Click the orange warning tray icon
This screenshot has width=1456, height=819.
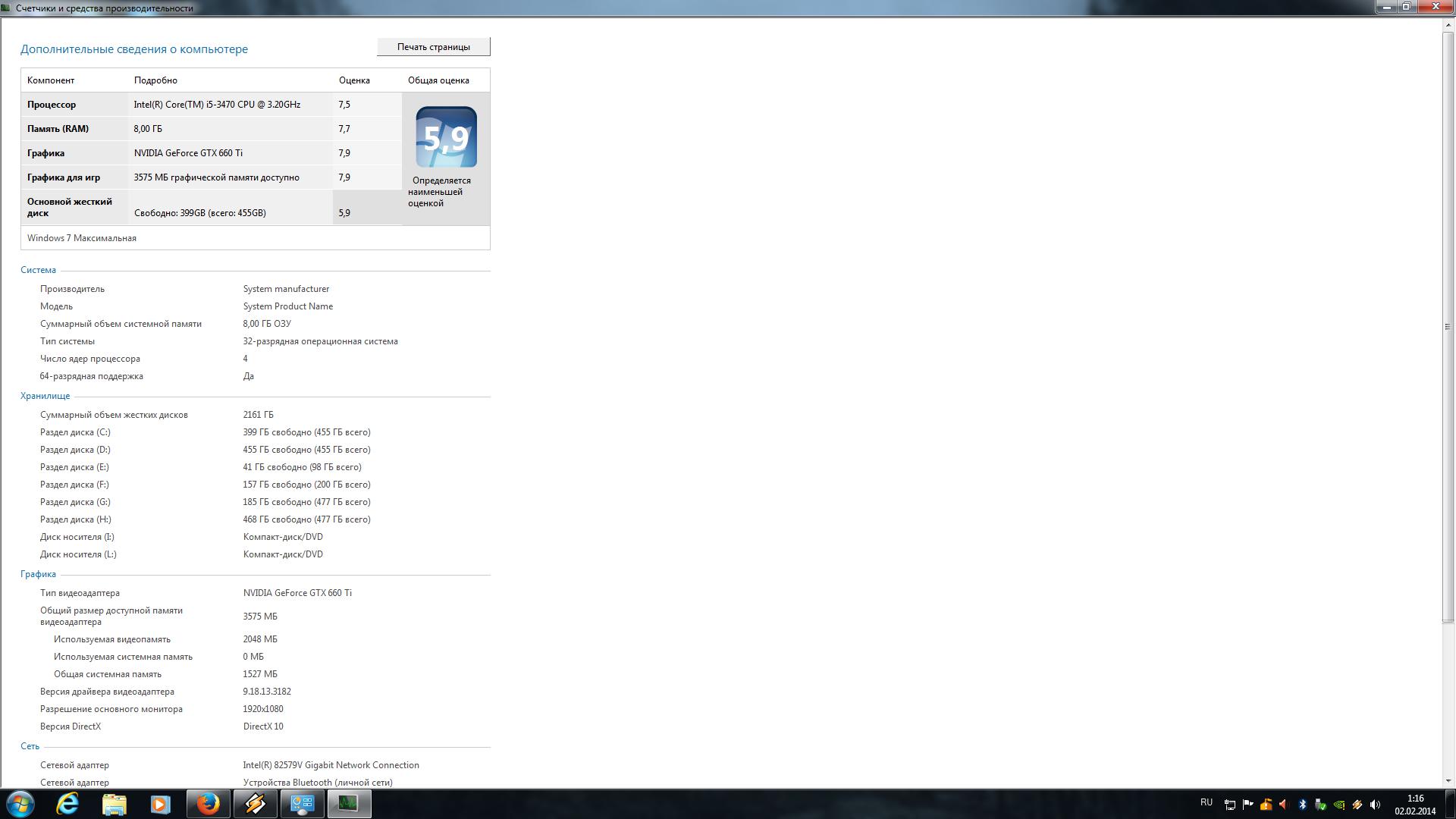point(1266,805)
